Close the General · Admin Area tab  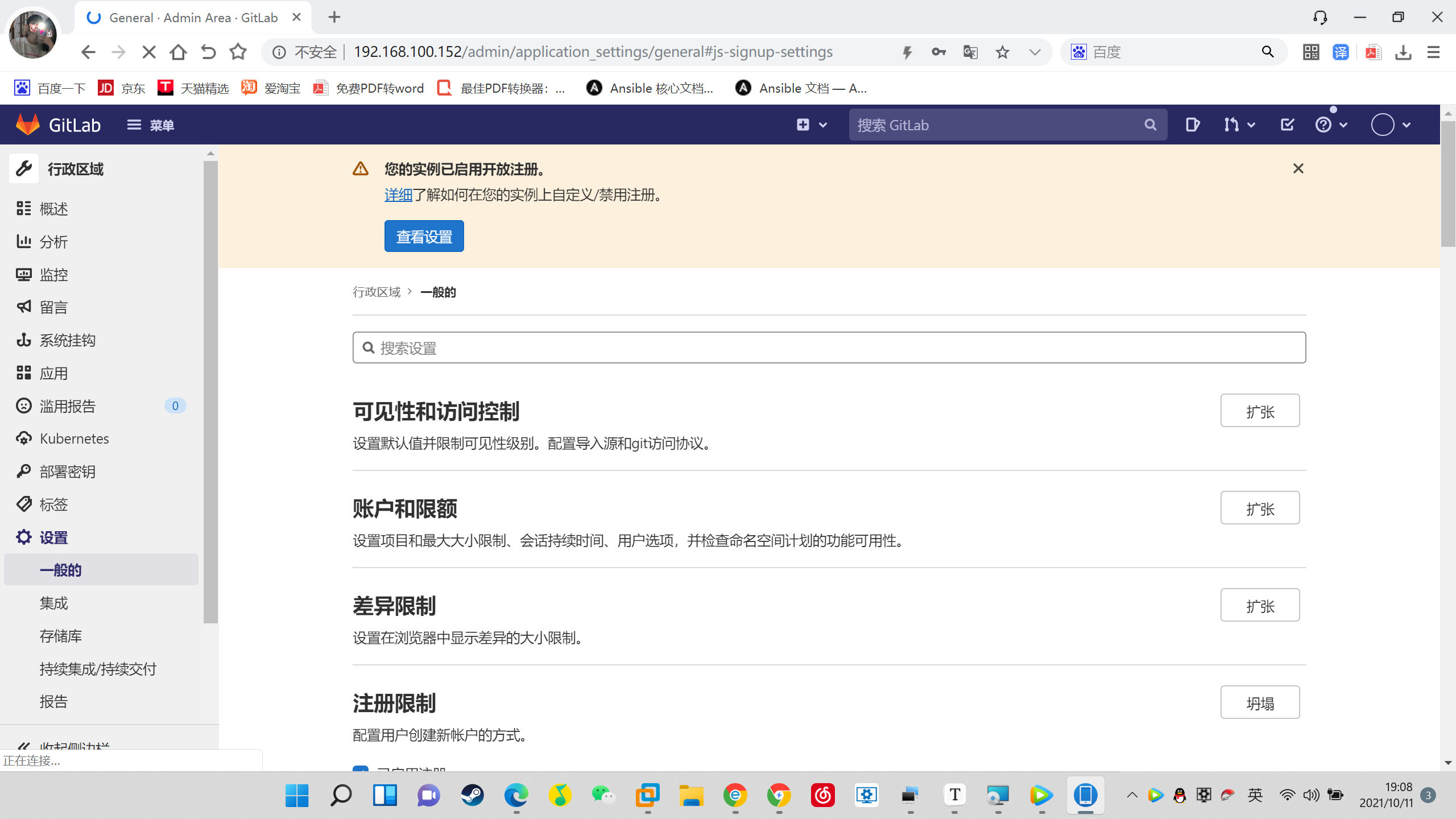point(296,17)
